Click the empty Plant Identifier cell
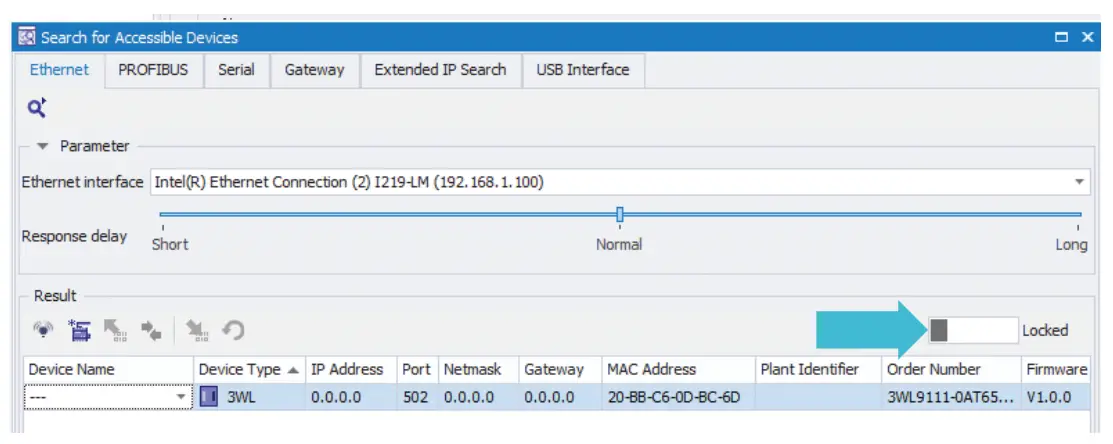This screenshot has height=444, width=1113. click(x=818, y=397)
